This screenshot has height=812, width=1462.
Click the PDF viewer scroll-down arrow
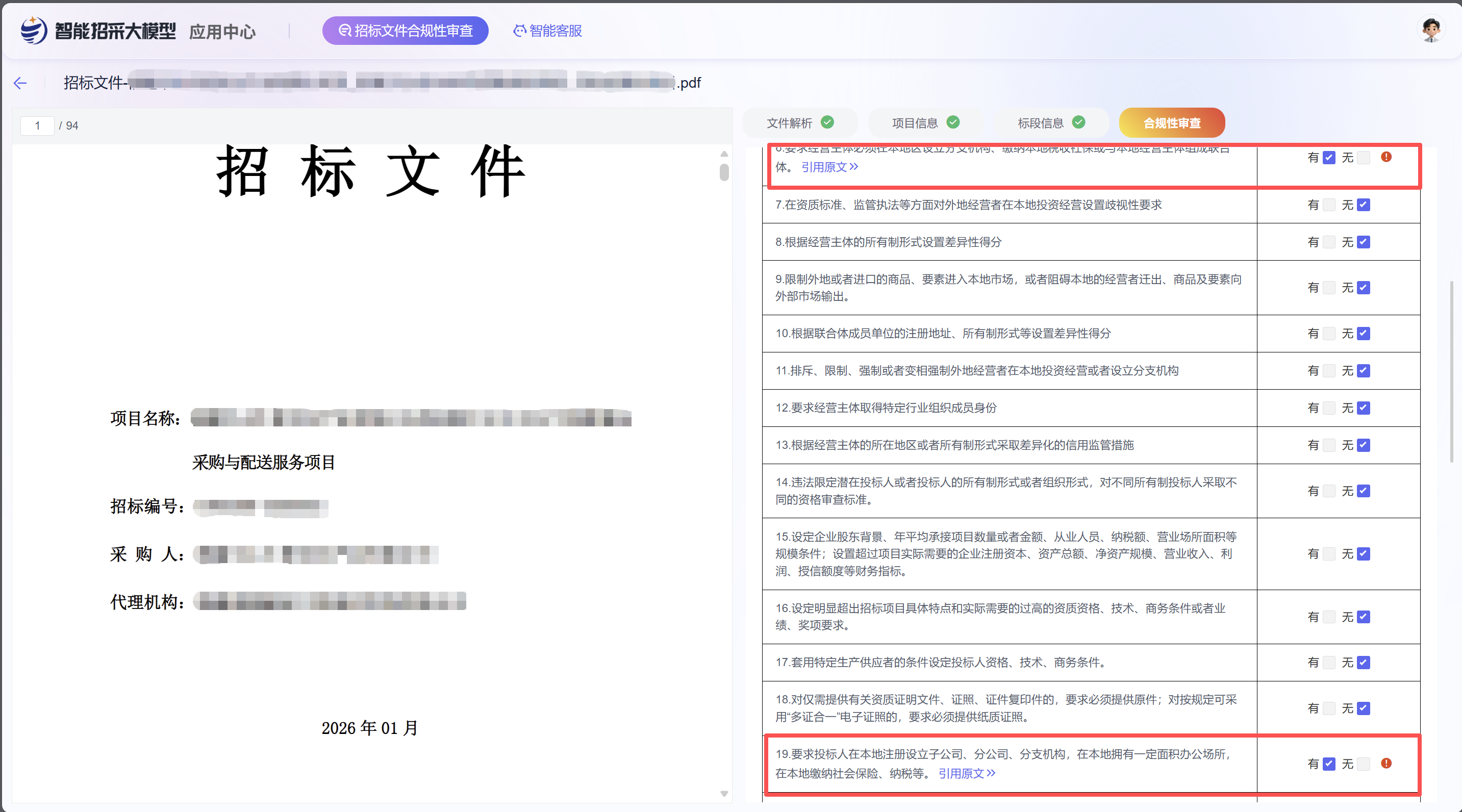724,793
